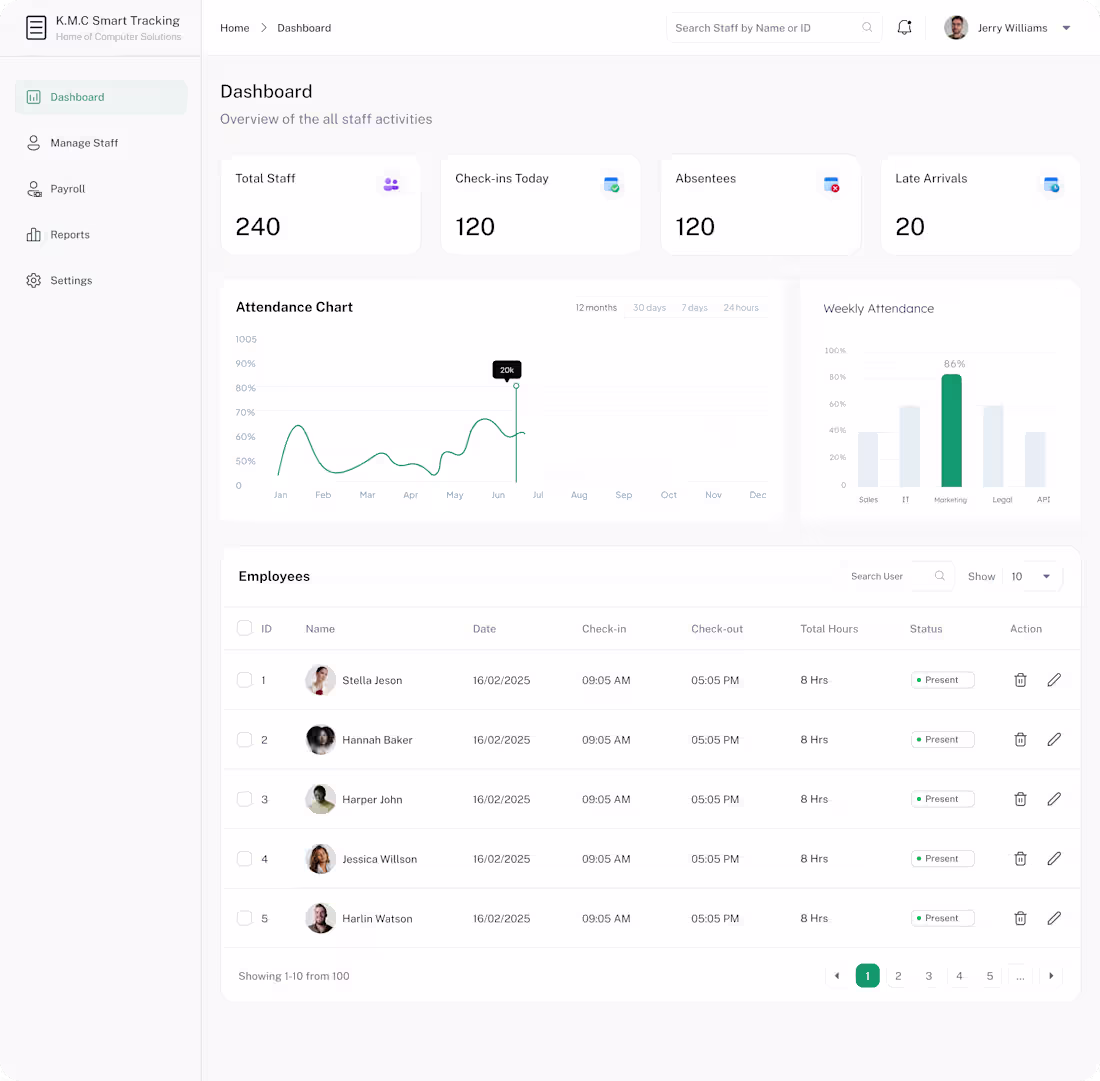Screen dimensions: 1100x1081
Task: Check the box for Jessica Willson
Action: (x=244, y=859)
